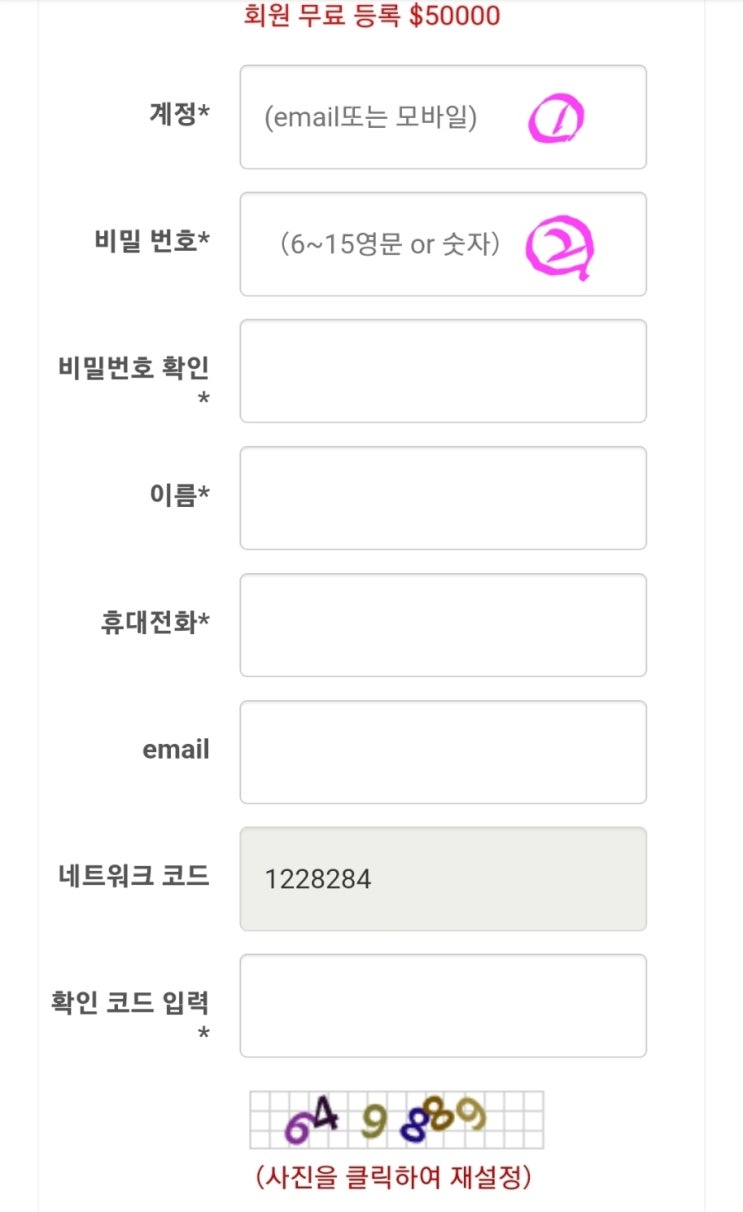Image resolution: width=743 pixels, height=1212 pixels.
Task: Select the 비밀 번호 password field
Action: tap(443, 244)
